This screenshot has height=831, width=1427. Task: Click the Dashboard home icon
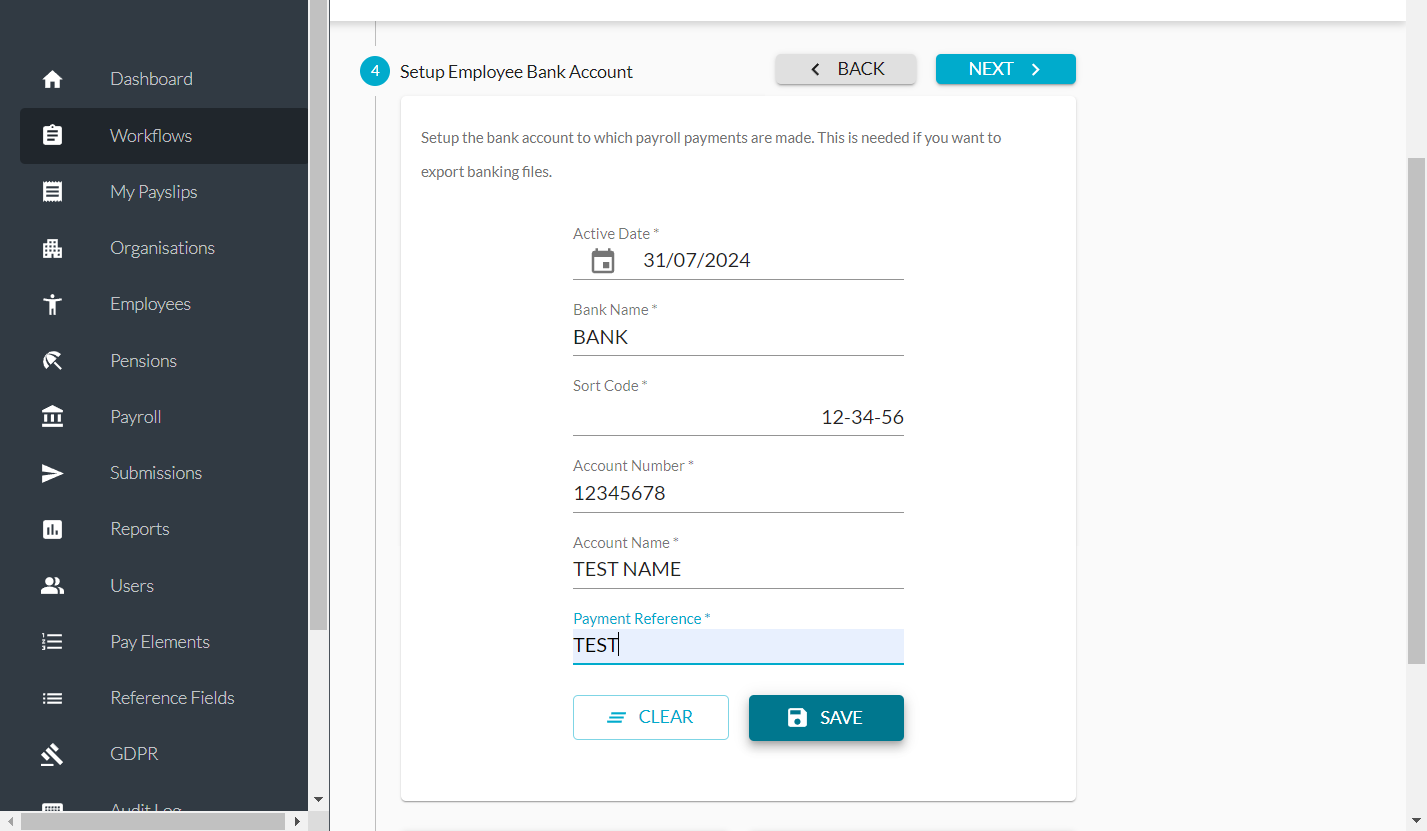(53, 79)
